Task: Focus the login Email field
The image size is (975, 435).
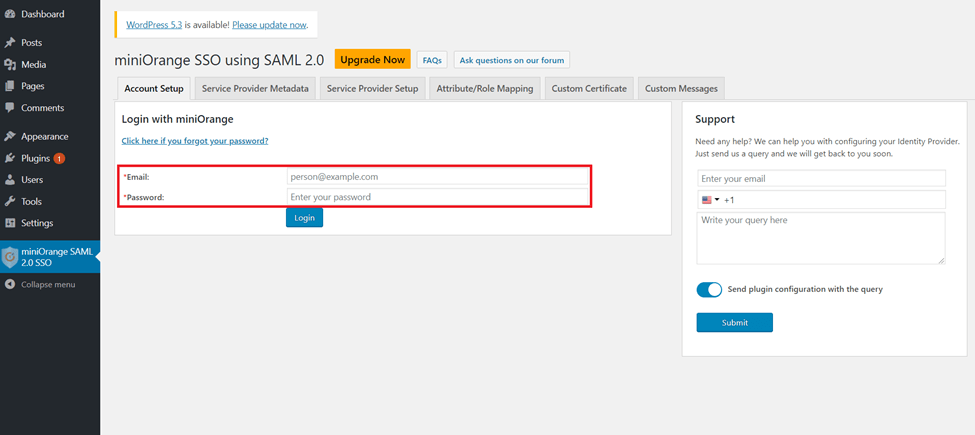Action: [437, 176]
